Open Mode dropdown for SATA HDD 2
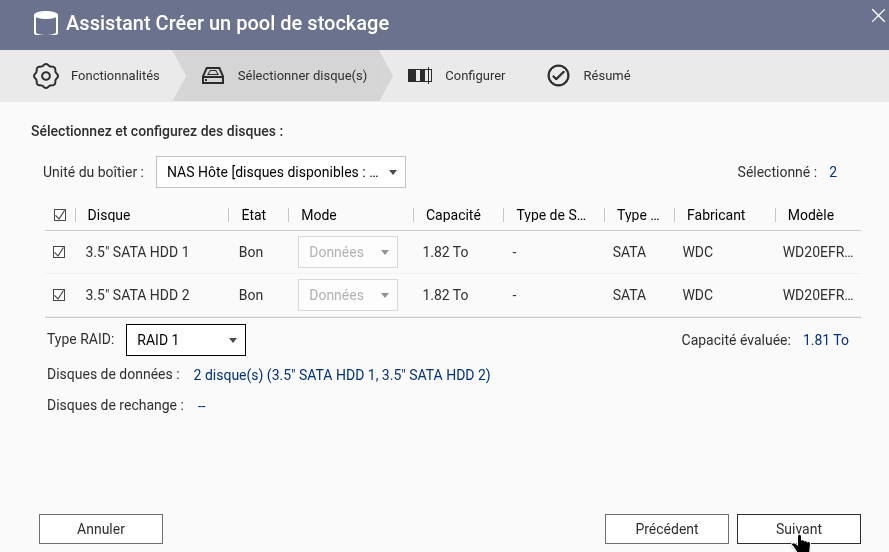889x552 pixels. pos(347,295)
